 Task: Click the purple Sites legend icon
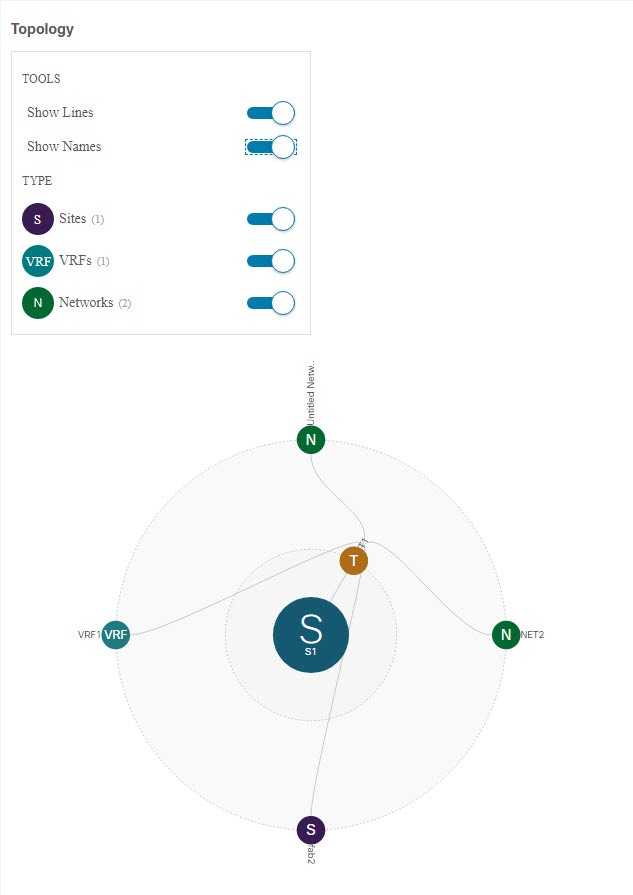(38, 219)
